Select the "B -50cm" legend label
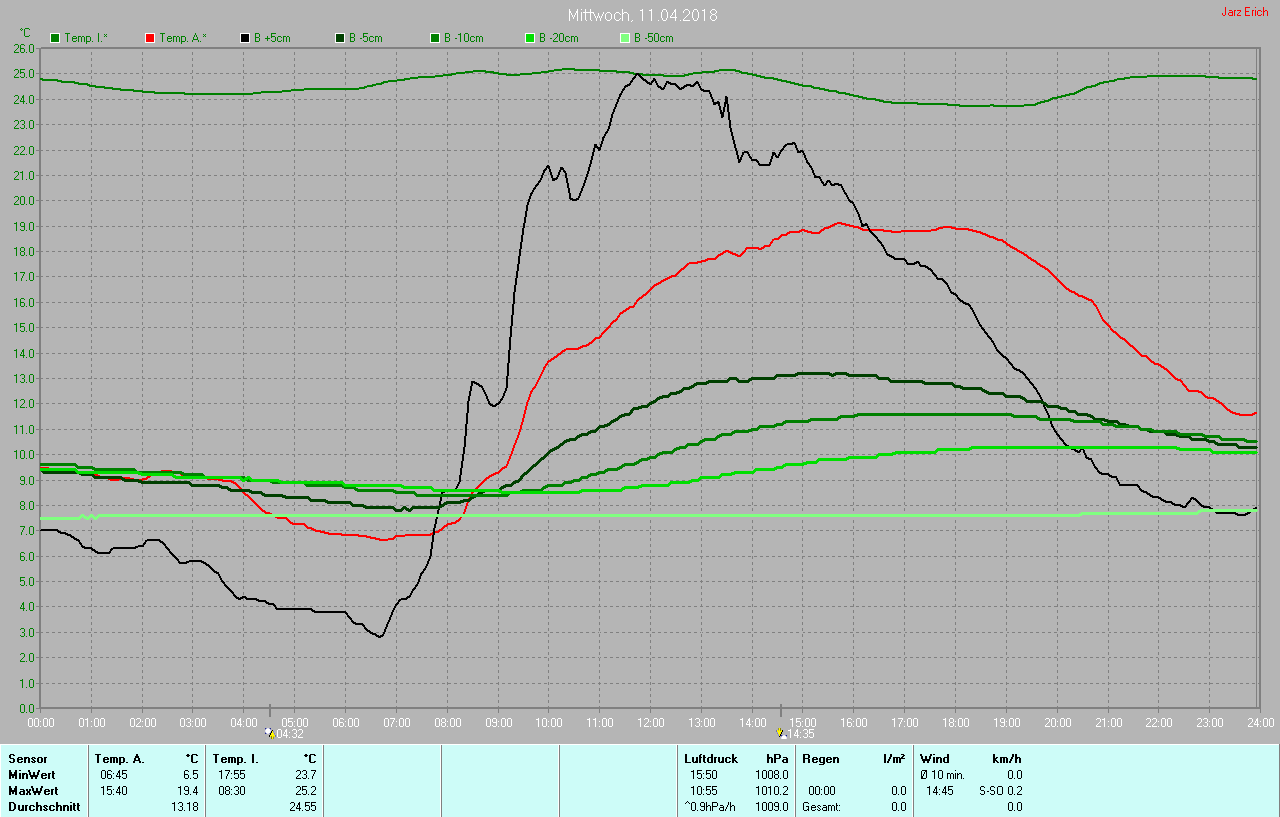The height and width of the screenshot is (817, 1280). (x=655, y=38)
